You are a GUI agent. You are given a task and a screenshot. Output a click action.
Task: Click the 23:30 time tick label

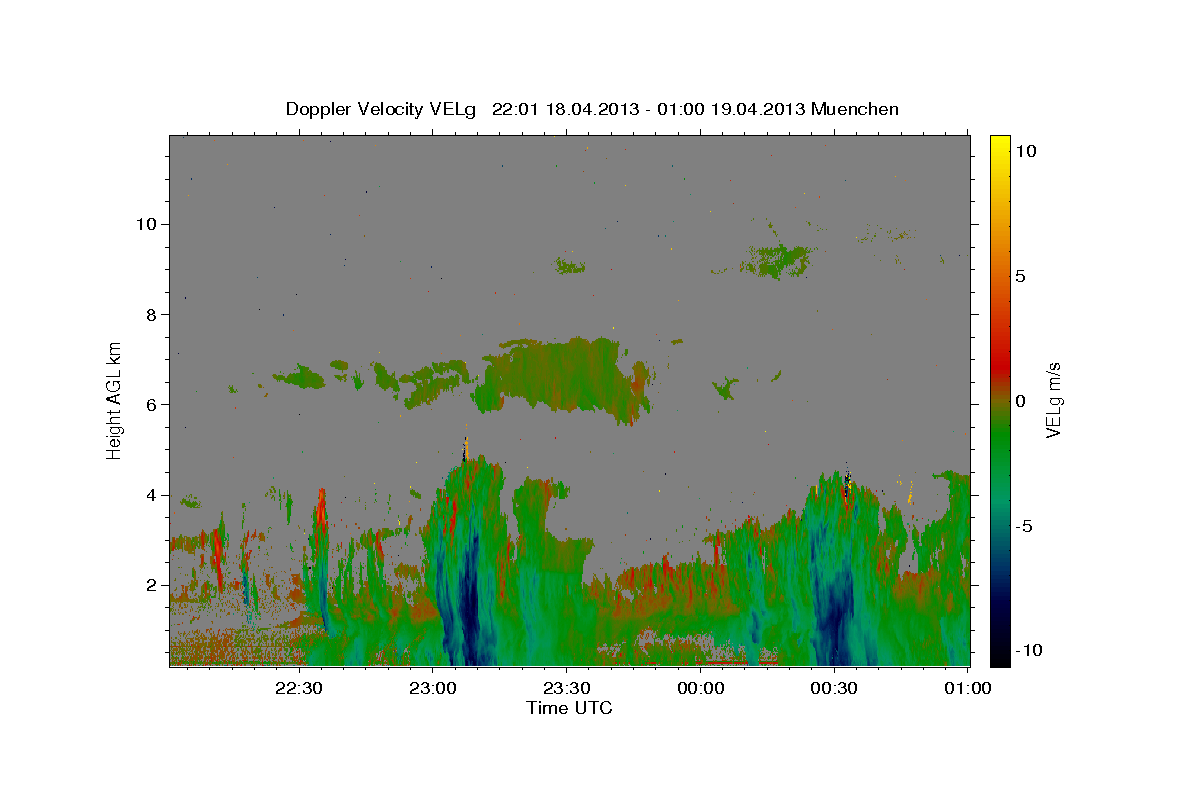click(x=567, y=688)
